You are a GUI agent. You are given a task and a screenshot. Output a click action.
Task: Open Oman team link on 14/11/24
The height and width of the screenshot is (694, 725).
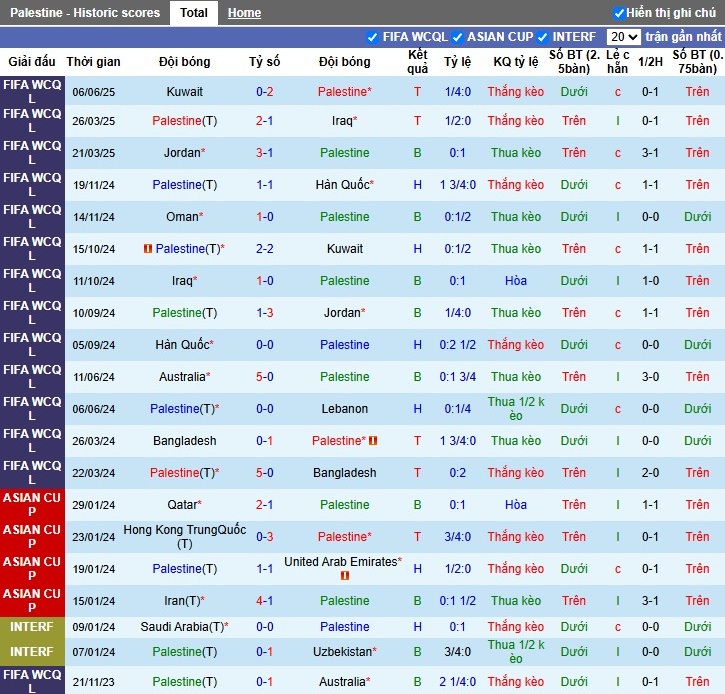(x=184, y=216)
